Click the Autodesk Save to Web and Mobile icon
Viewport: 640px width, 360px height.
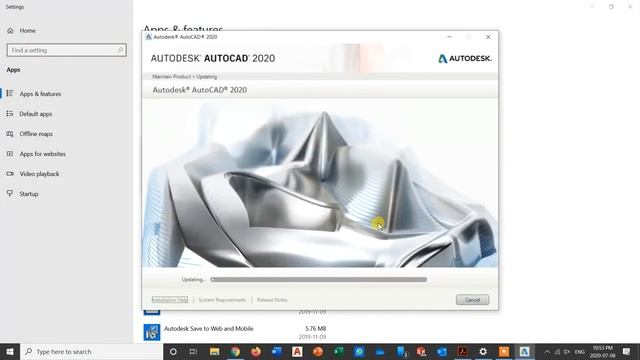click(152, 332)
